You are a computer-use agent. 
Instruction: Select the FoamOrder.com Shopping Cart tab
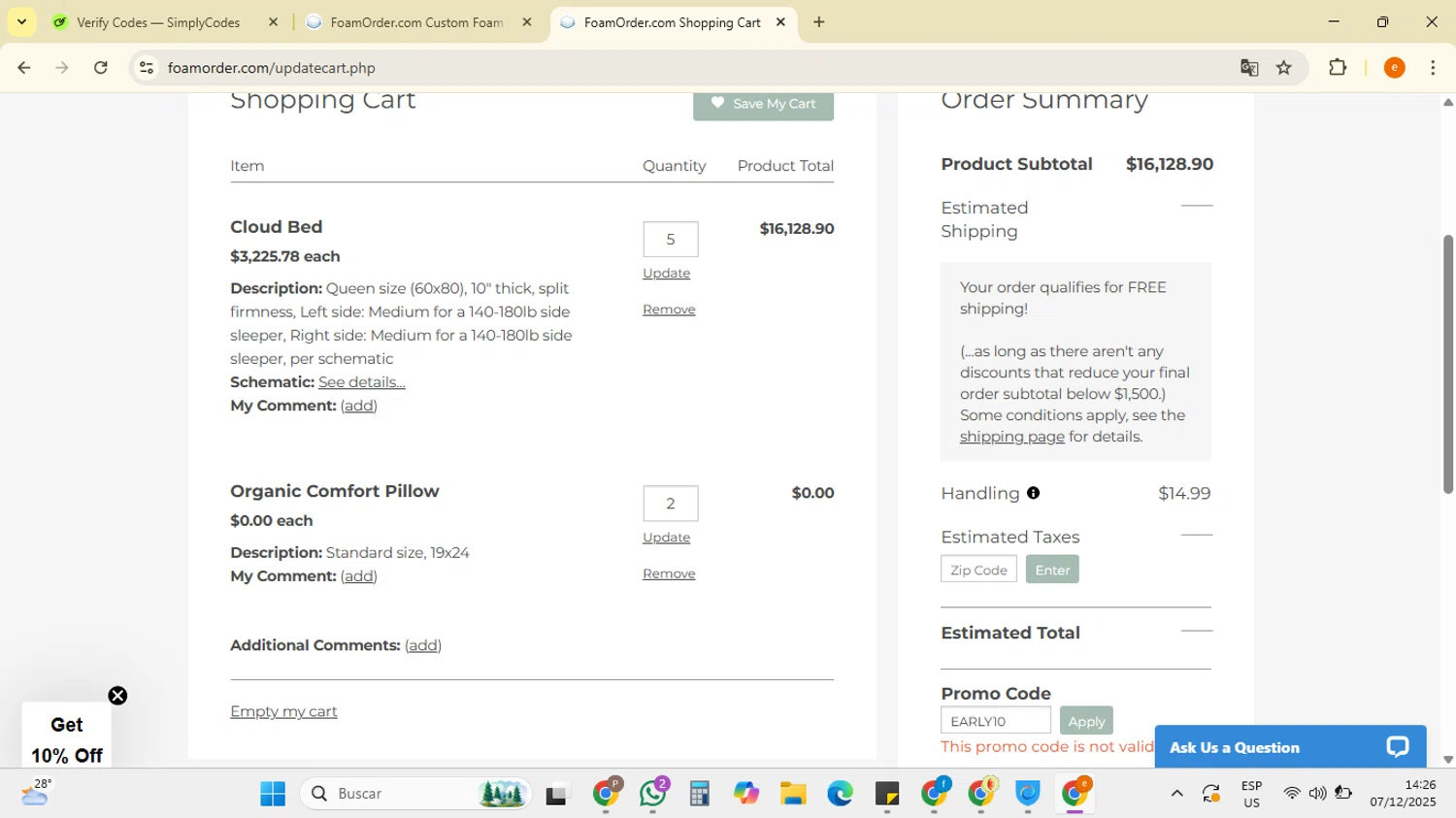672,22
